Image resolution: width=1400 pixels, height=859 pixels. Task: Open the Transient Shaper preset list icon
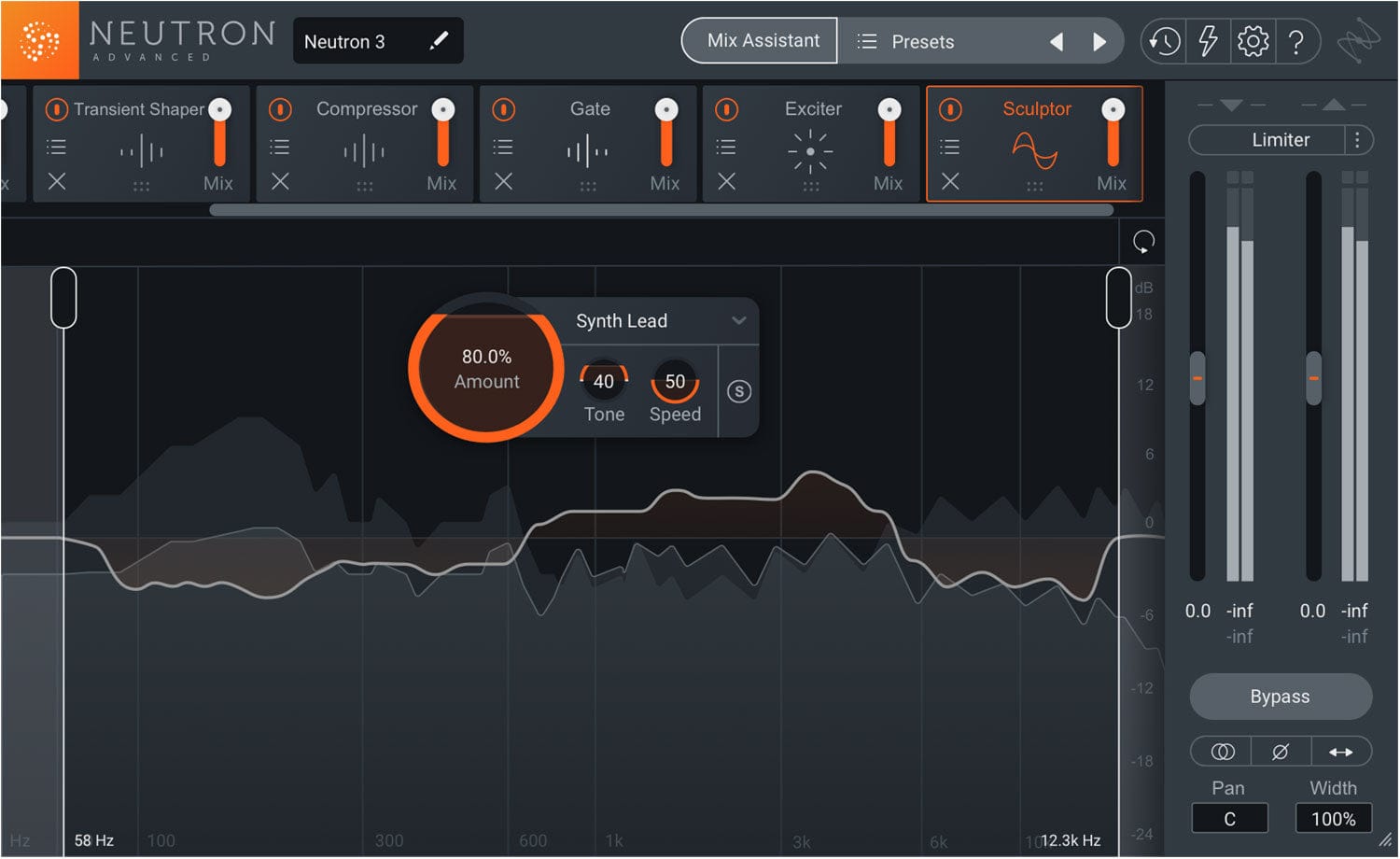57,147
